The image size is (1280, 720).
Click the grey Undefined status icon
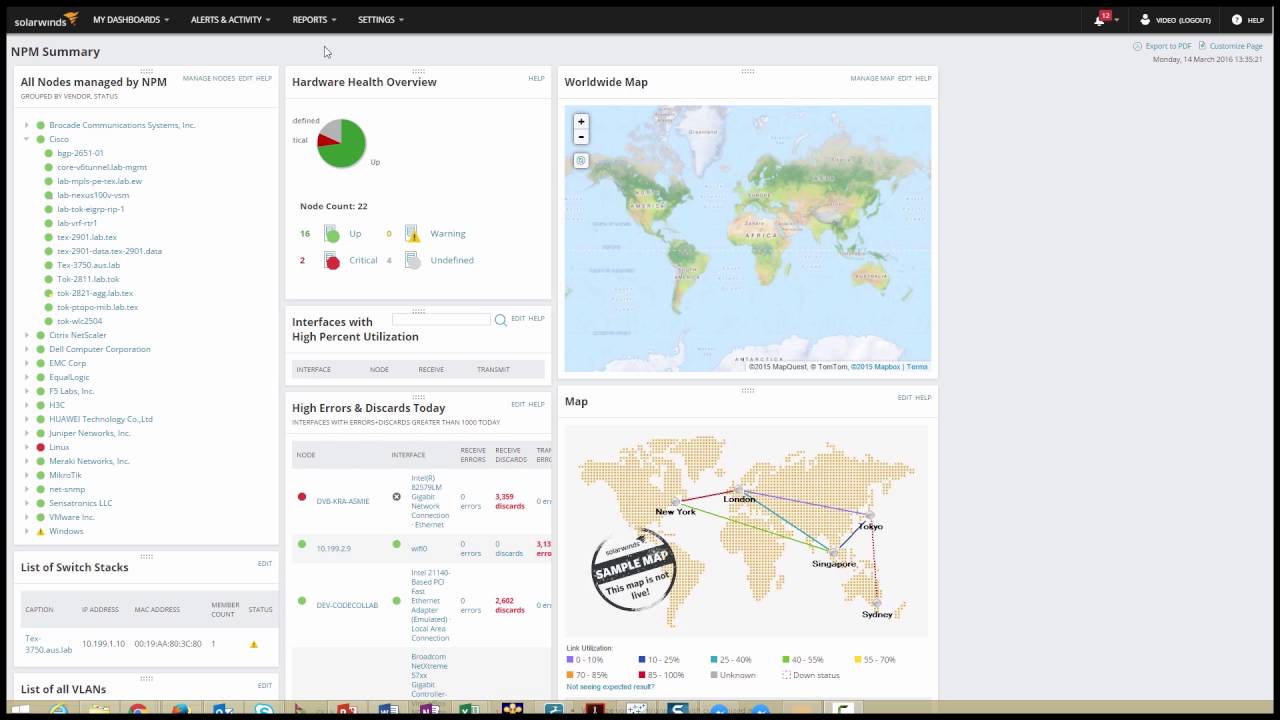412,261
